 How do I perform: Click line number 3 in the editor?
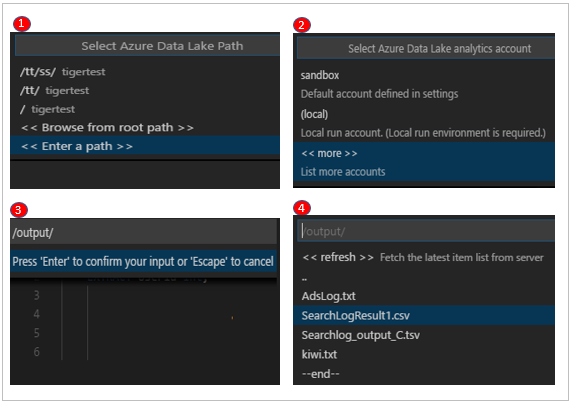pos(36,295)
